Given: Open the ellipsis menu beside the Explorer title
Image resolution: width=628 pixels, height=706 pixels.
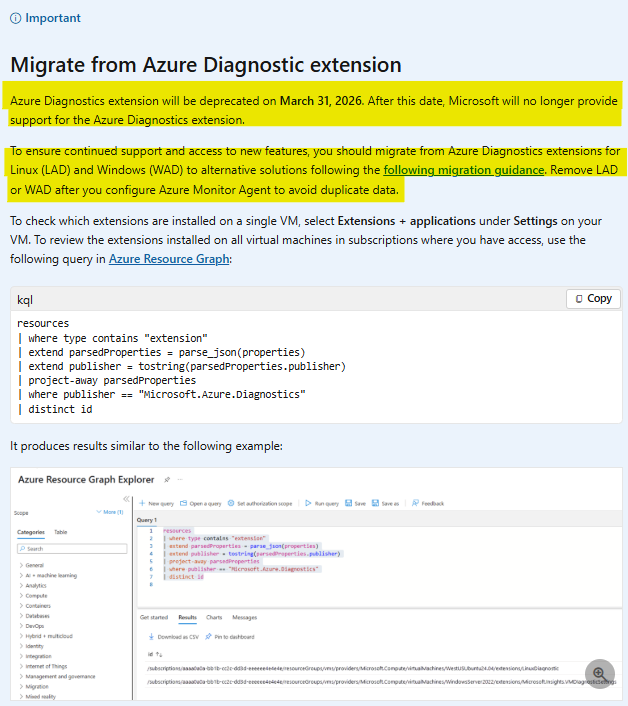Looking at the screenshot, I should (180, 480).
